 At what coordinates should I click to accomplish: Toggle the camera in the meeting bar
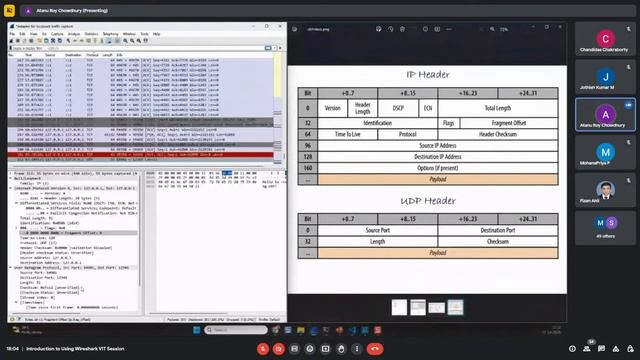click(x=279, y=349)
